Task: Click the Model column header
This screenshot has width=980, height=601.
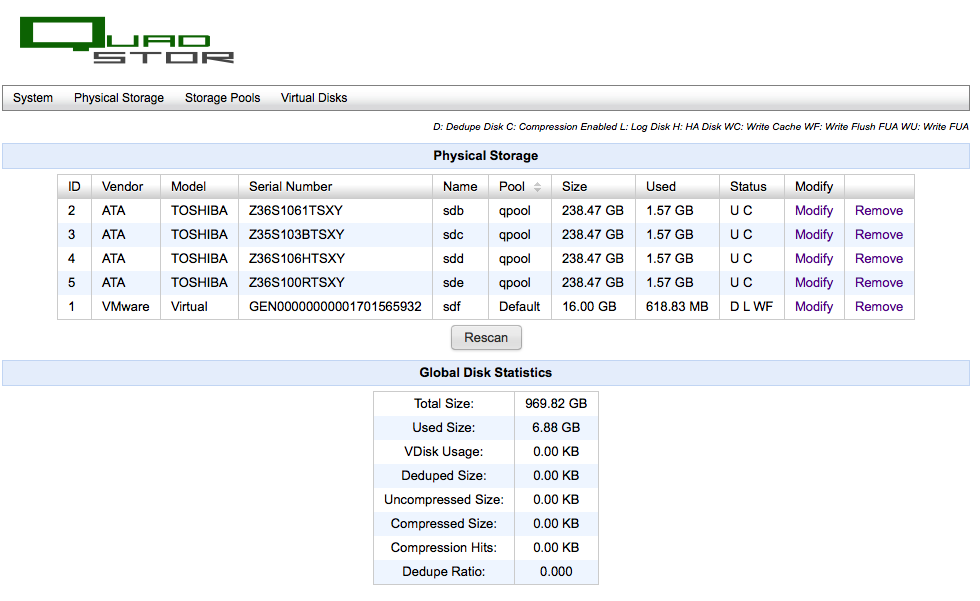Action: (x=199, y=187)
